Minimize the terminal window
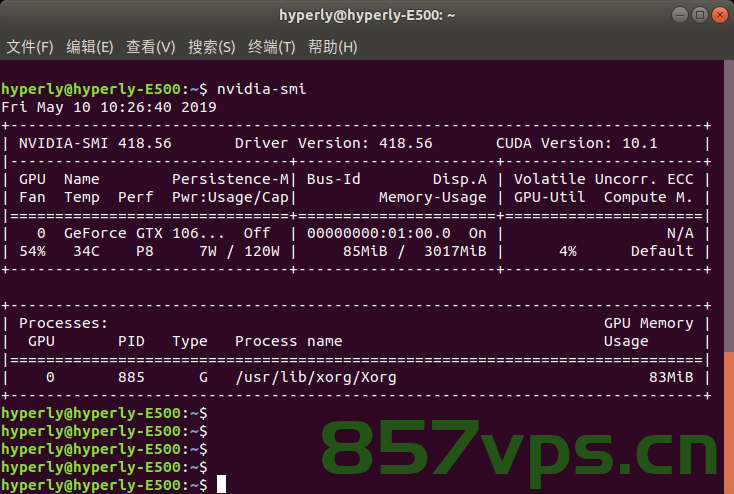This screenshot has width=734, height=494. (680, 15)
